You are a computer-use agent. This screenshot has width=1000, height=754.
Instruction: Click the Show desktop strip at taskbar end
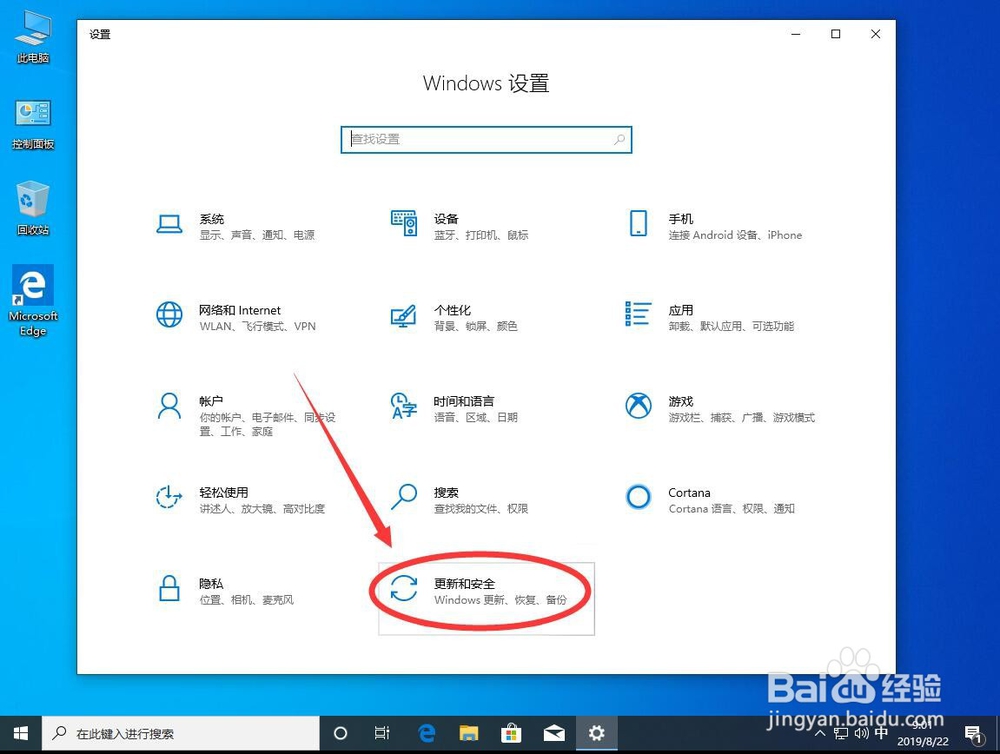click(x=997, y=734)
